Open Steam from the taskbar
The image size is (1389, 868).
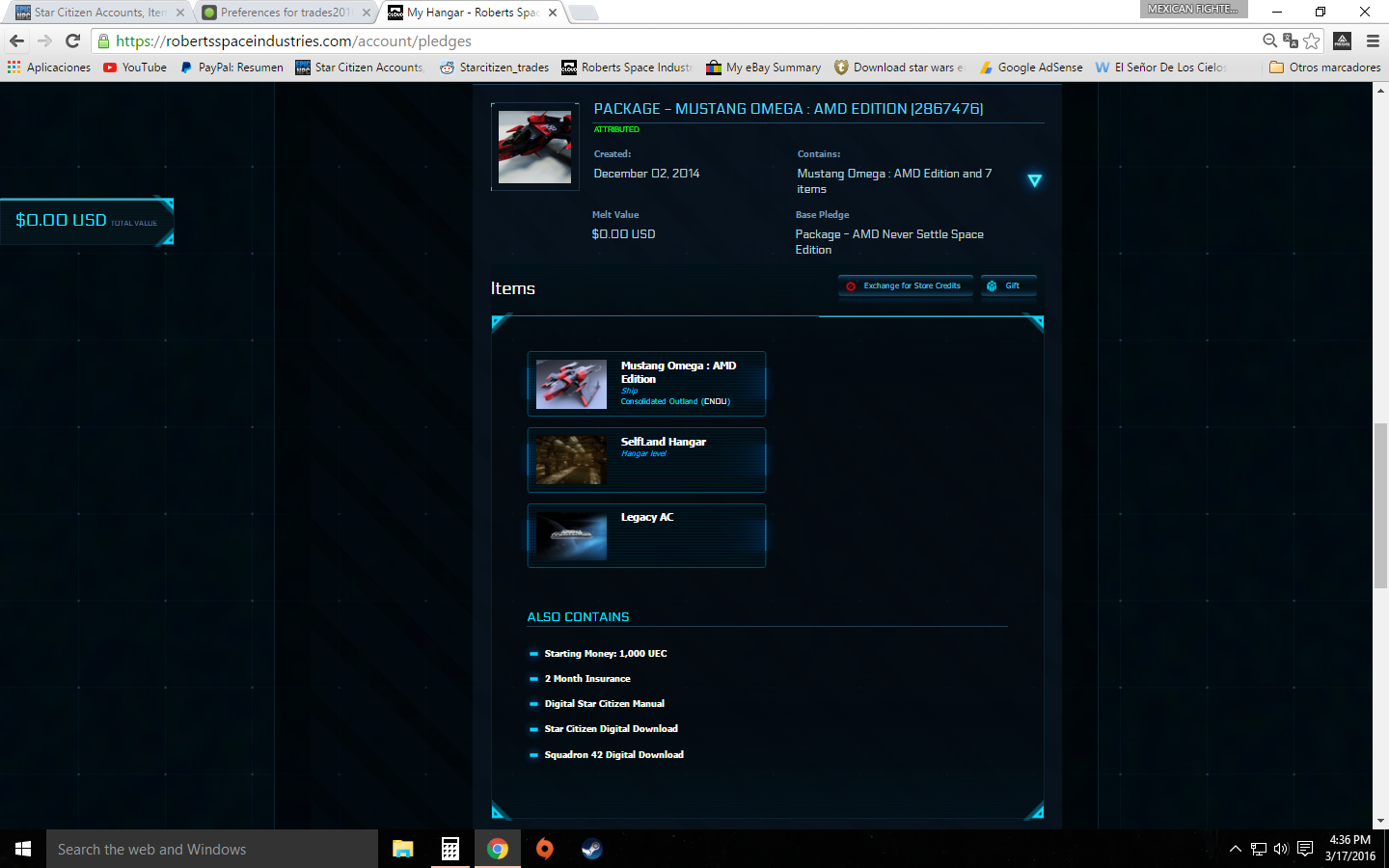click(x=592, y=849)
